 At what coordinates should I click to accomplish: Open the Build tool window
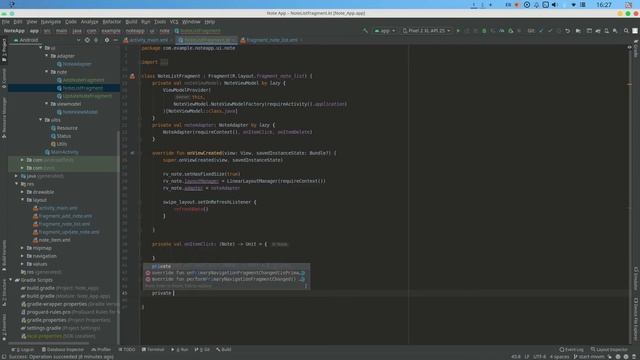224,350
